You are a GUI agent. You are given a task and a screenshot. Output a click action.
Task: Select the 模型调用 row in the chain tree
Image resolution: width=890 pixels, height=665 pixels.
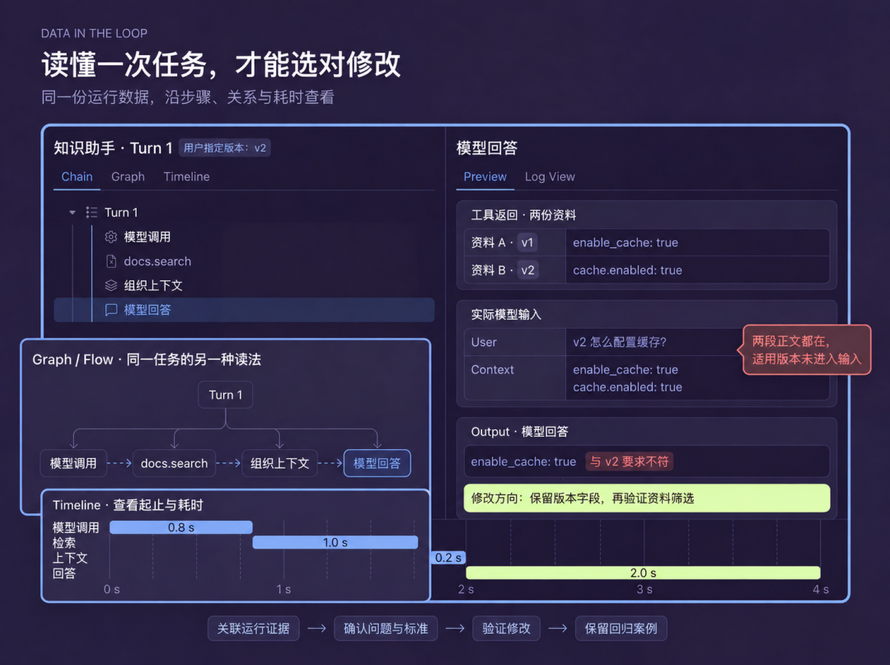point(244,237)
